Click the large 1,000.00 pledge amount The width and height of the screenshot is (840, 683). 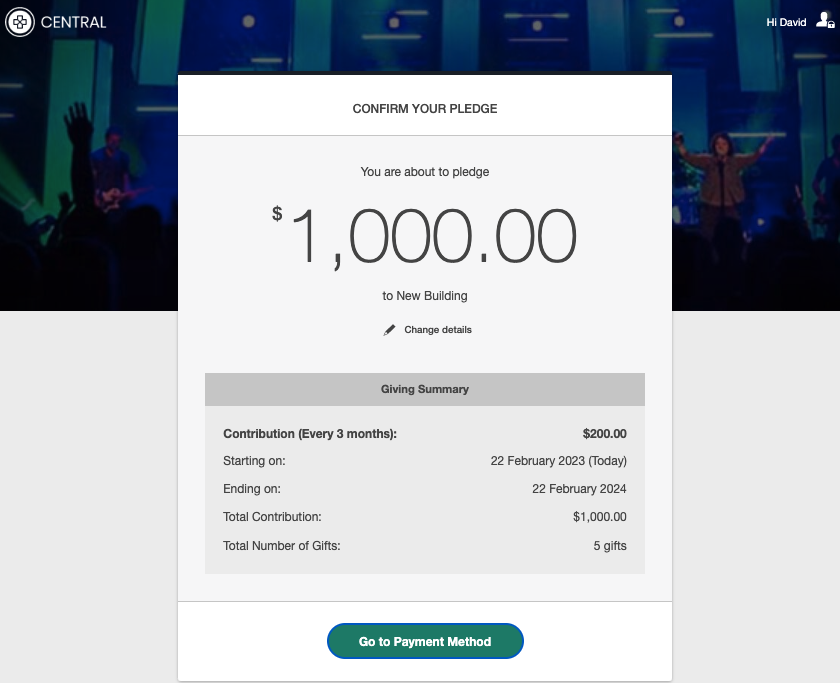434,238
